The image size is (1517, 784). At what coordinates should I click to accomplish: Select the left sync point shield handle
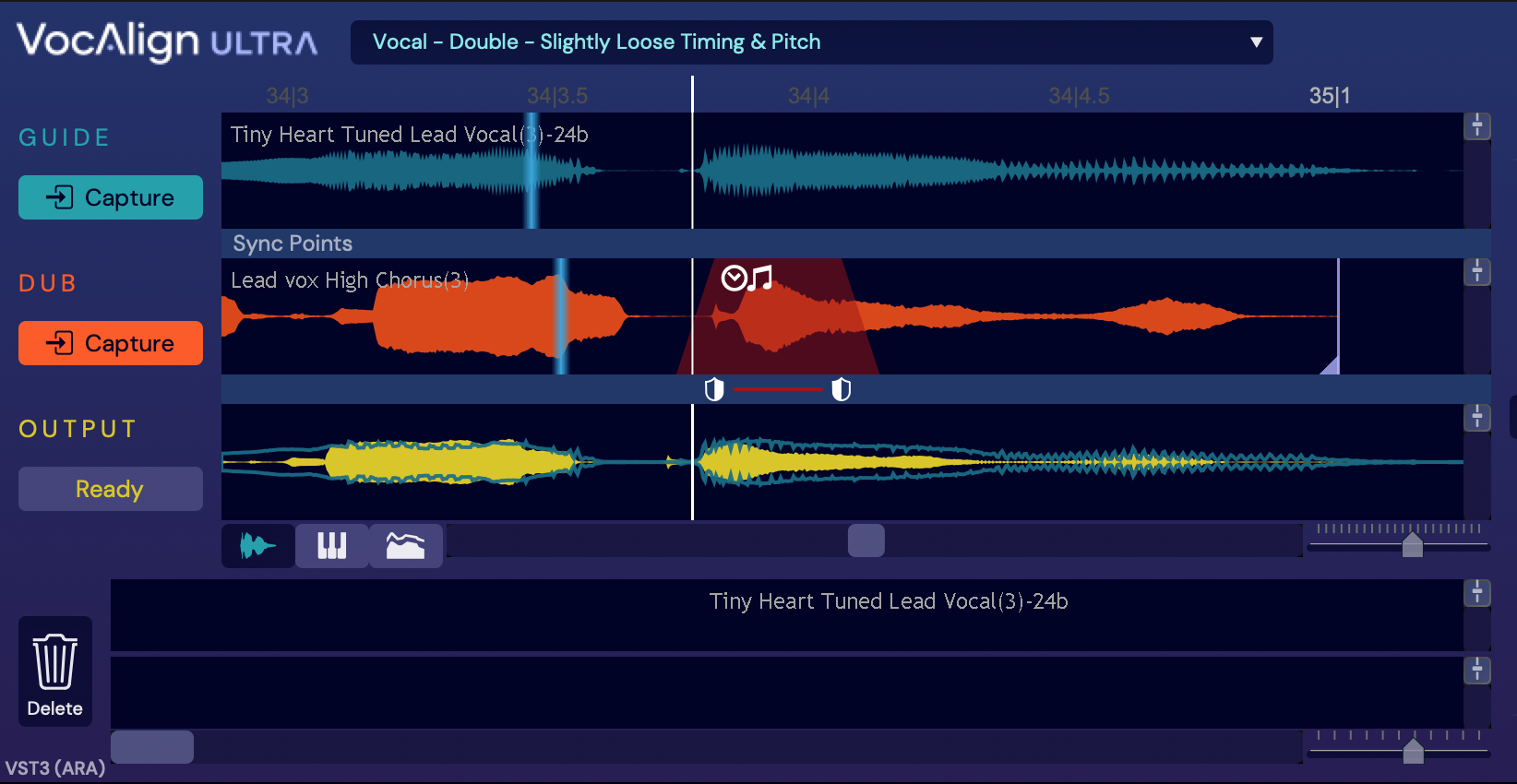point(714,390)
